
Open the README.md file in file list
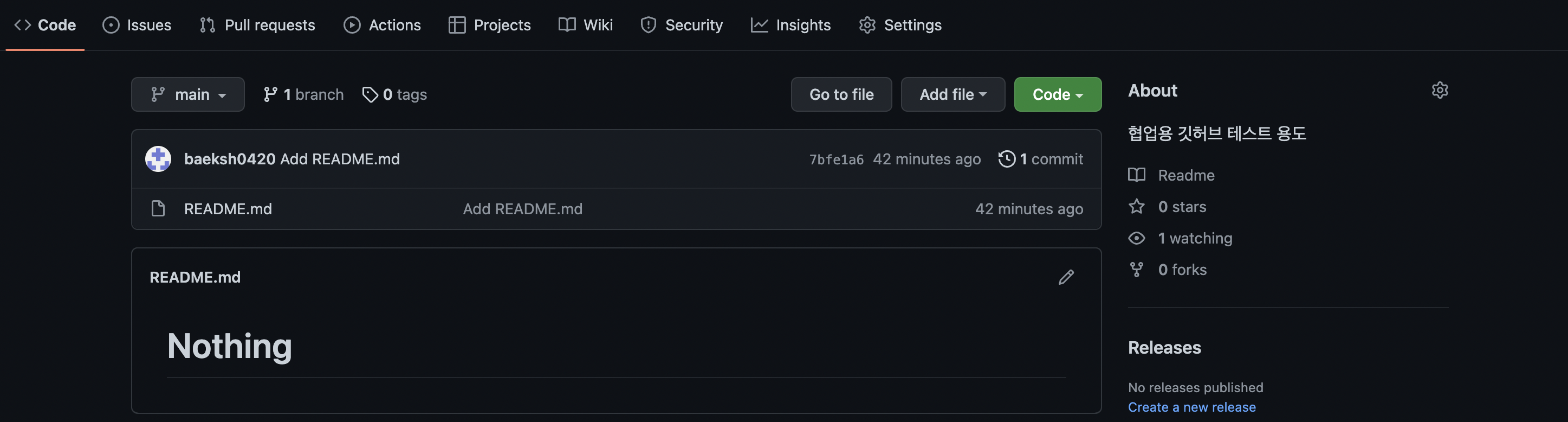pos(228,209)
